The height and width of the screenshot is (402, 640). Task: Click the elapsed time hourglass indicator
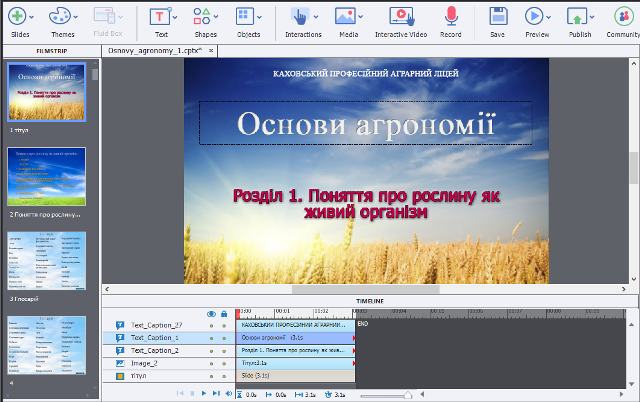(x=240, y=395)
